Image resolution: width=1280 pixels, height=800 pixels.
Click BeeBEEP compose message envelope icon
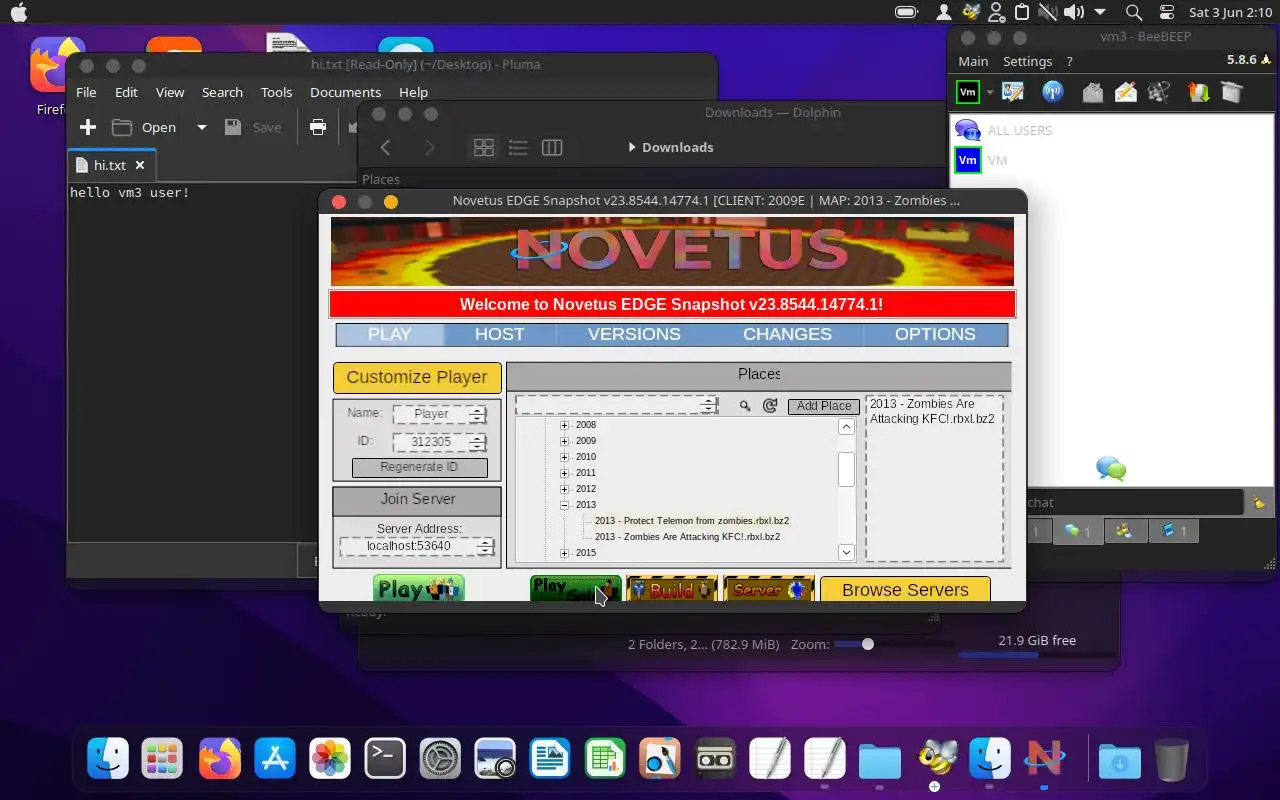pyautogui.click(x=1126, y=93)
